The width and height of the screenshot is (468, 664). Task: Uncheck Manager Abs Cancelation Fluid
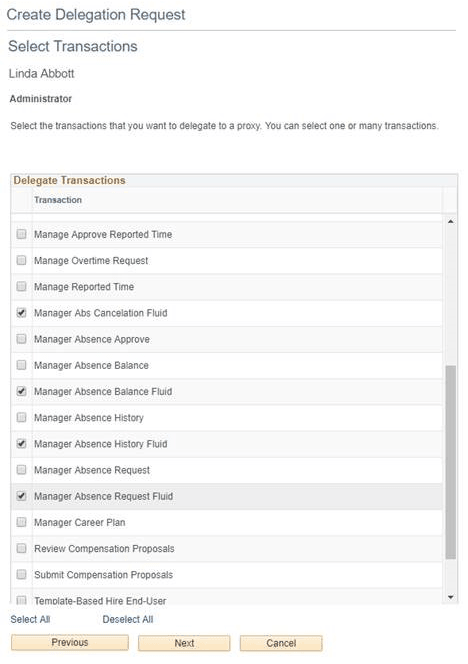(21, 313)
